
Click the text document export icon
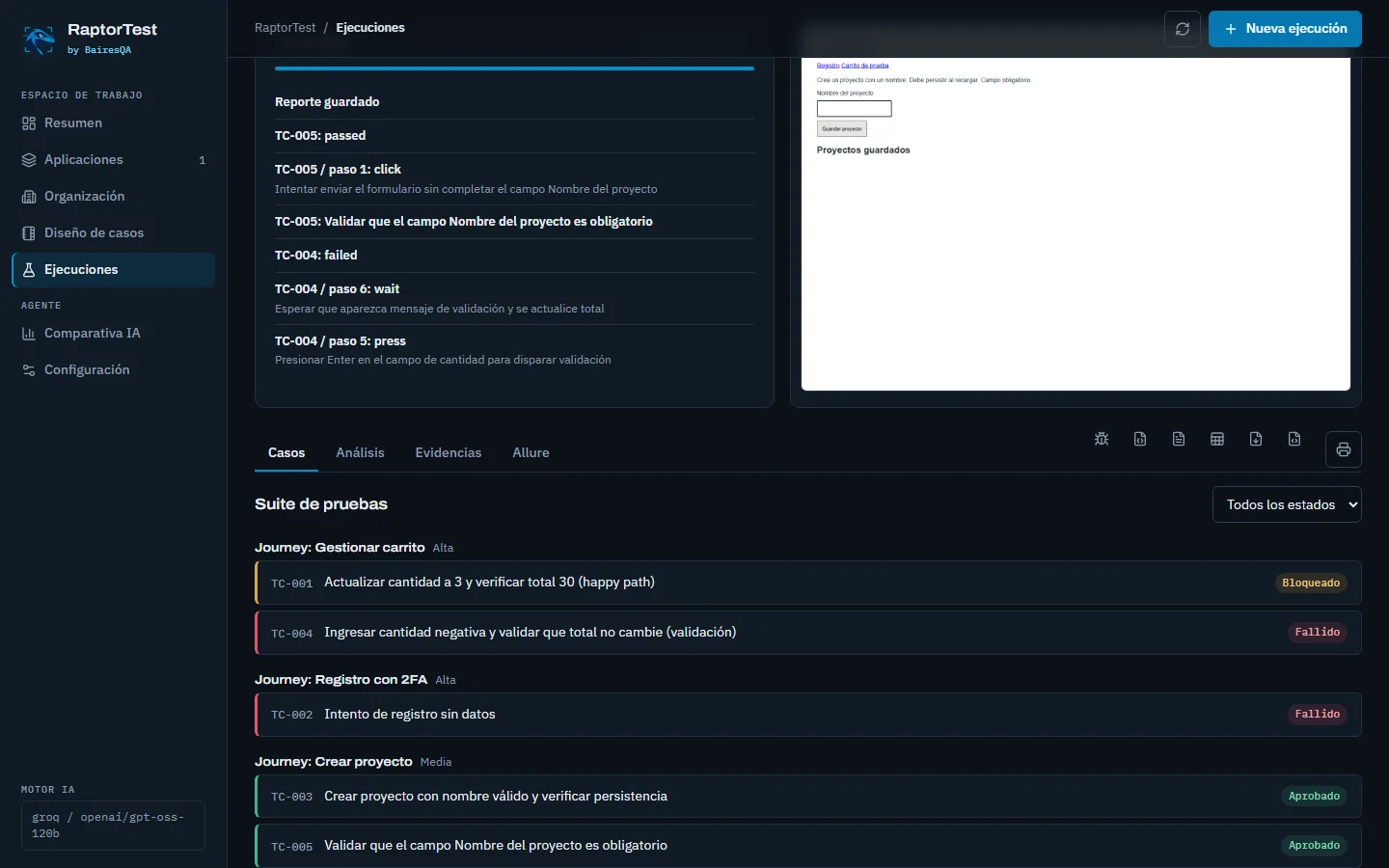(x=1179, y=439)
